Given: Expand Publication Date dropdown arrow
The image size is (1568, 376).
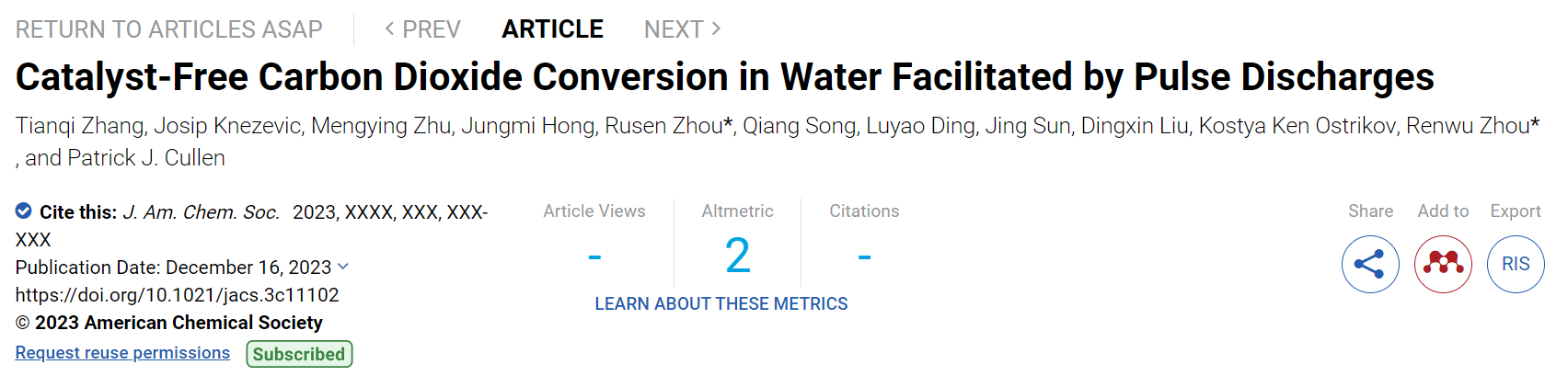Looking at the screenshot, I should pyautogui.click(x=343, y=267).
